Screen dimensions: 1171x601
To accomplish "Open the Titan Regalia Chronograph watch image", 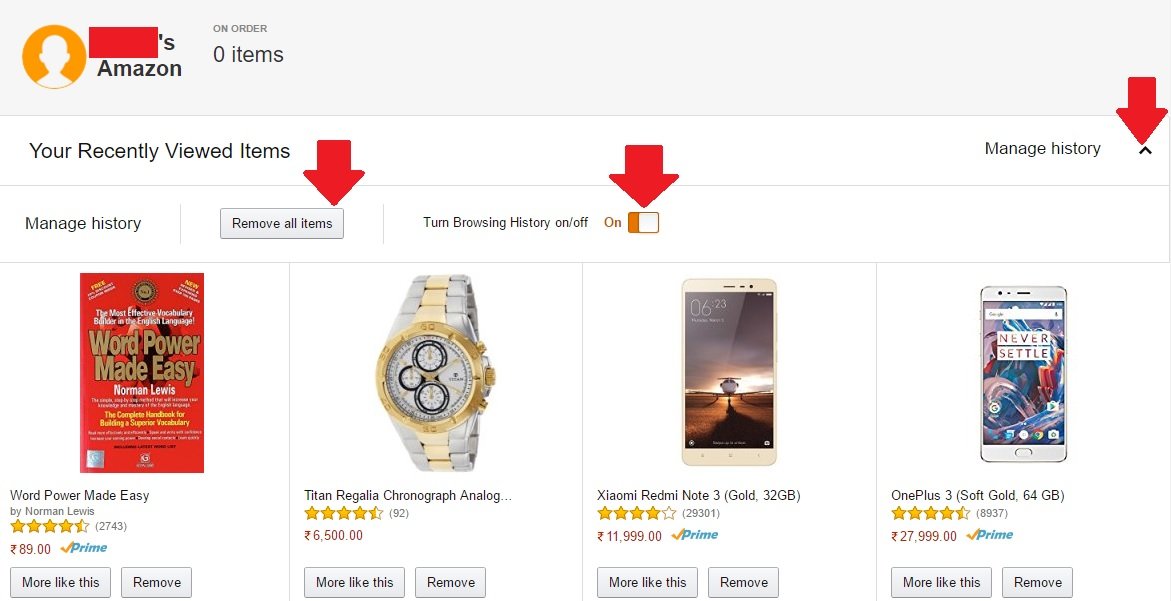I will (435, 373).
